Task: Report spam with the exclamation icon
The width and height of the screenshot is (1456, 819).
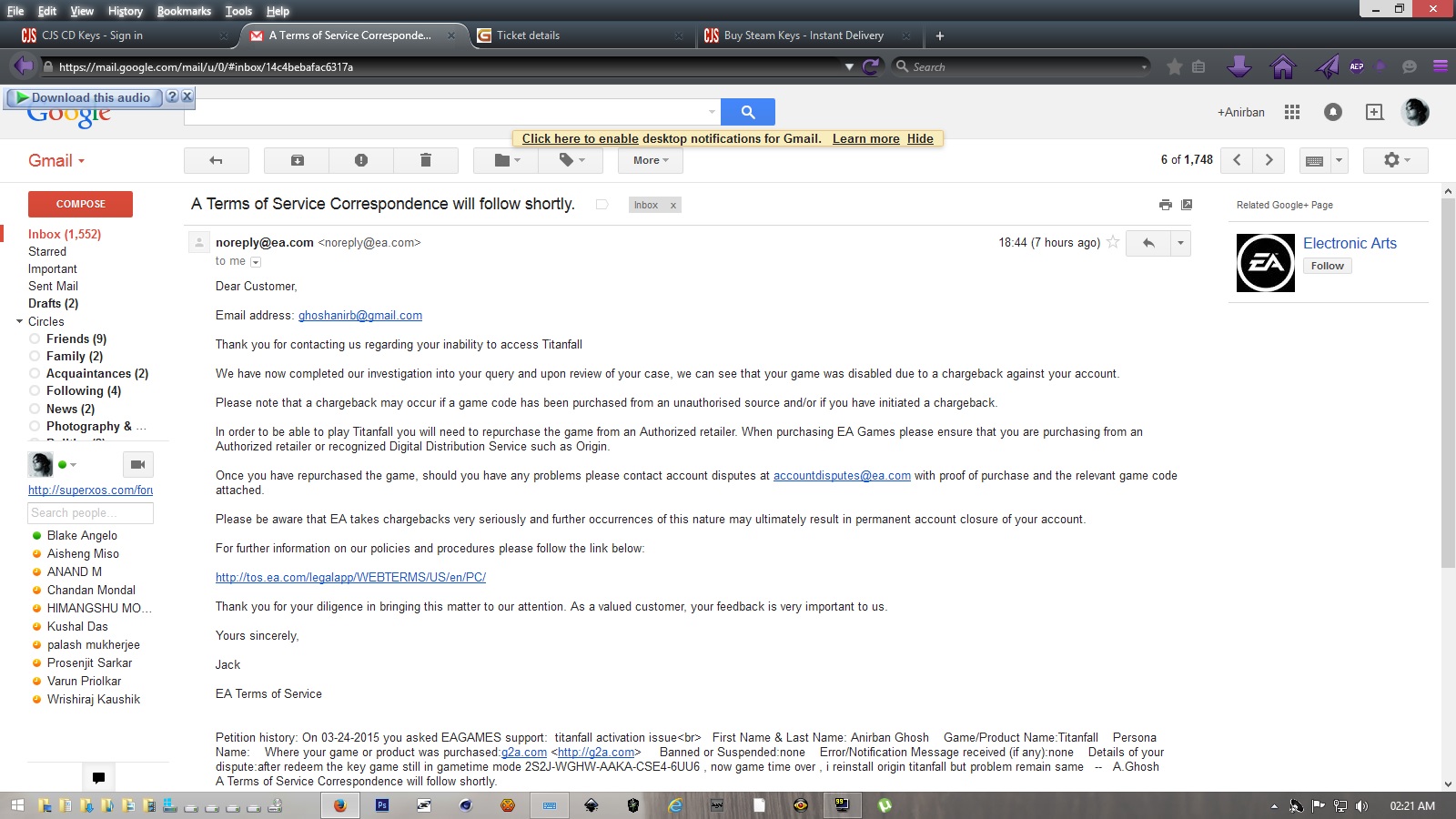Action: (x=361, y=160)
